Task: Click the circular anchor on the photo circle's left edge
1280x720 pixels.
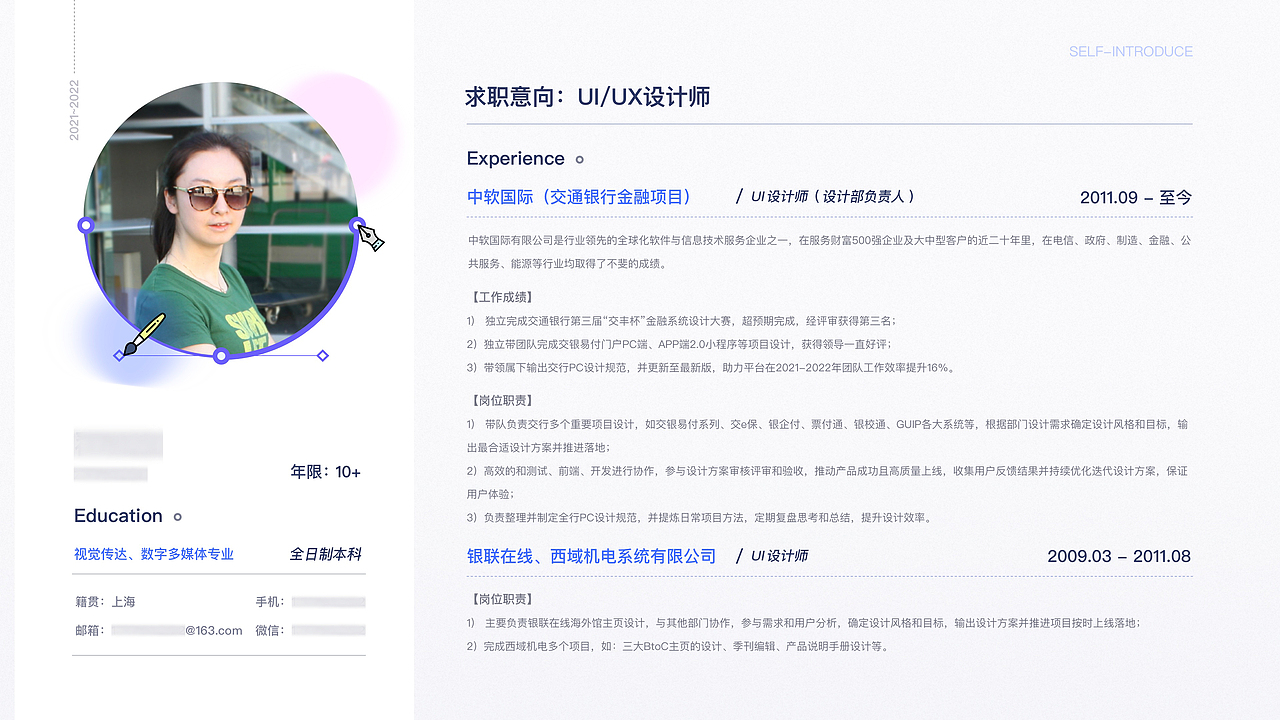Action: coord(86,225)
